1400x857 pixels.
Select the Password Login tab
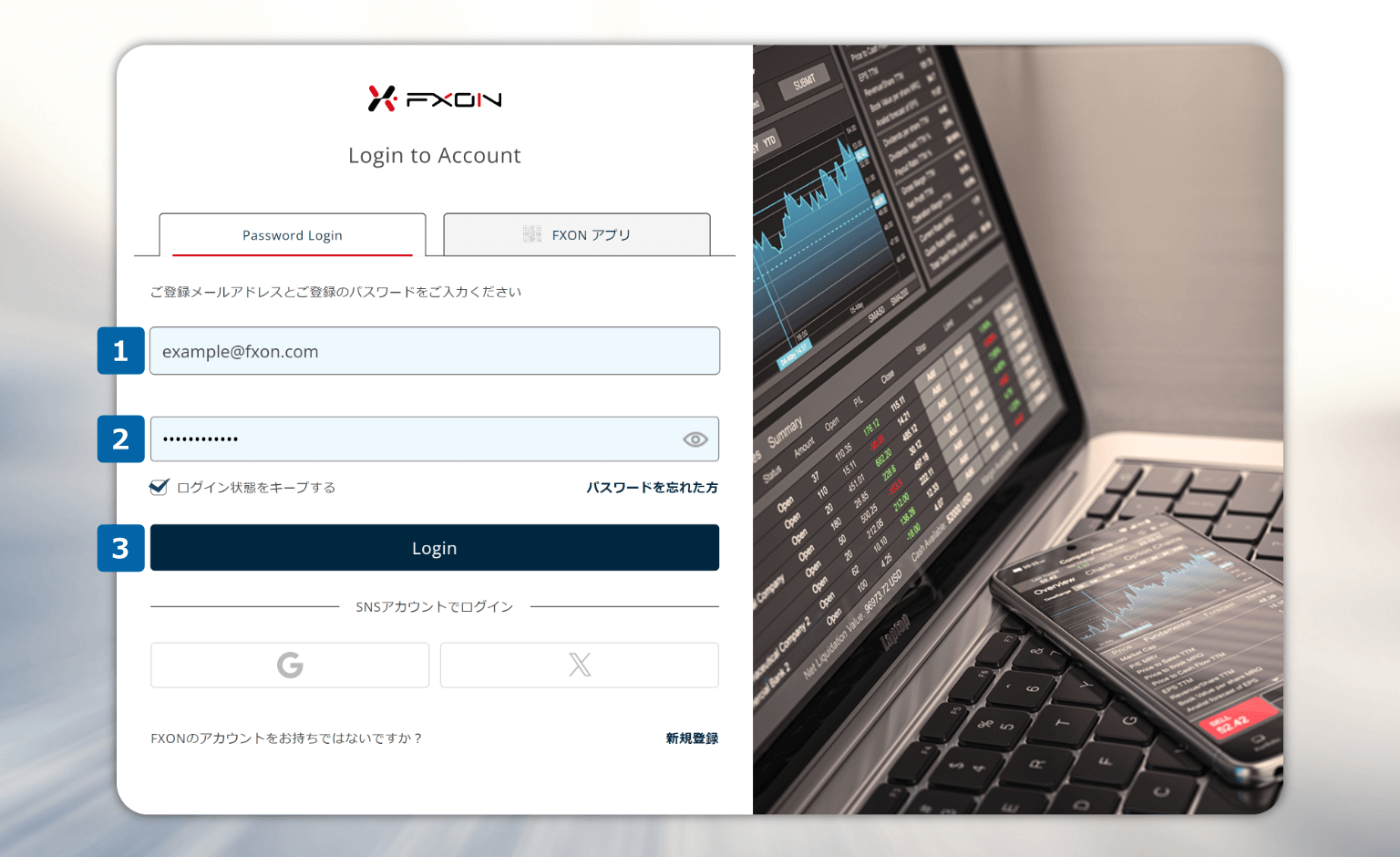293,235
